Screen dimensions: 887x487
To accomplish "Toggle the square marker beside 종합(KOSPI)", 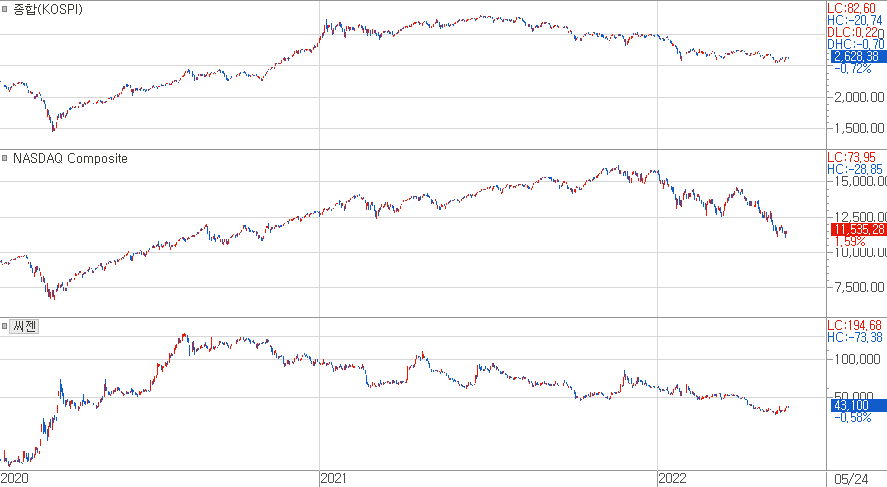I will (5, 9).
